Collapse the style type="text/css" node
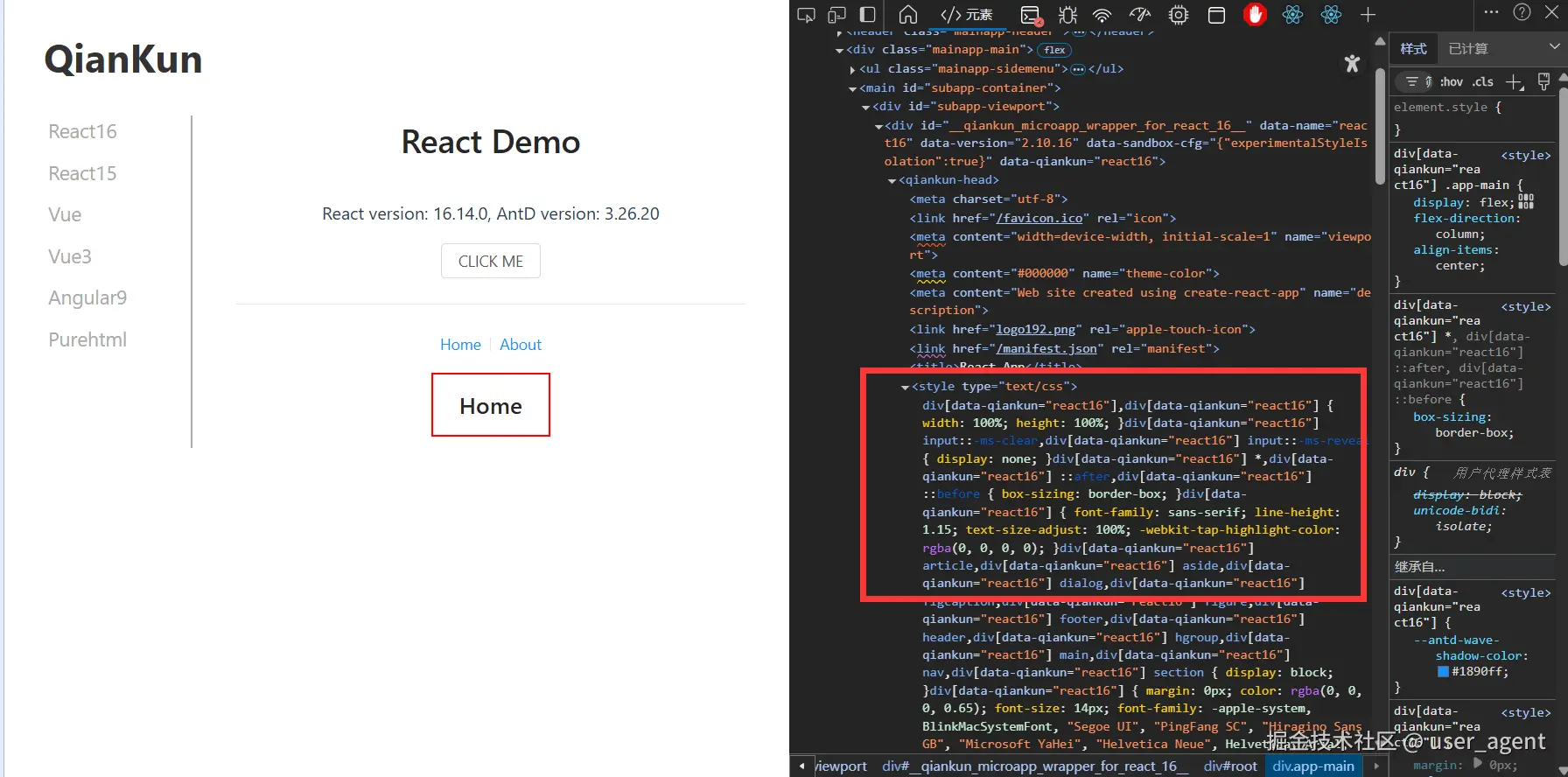The width and height of the screenshot is (1568, 777). pos(905,388)
